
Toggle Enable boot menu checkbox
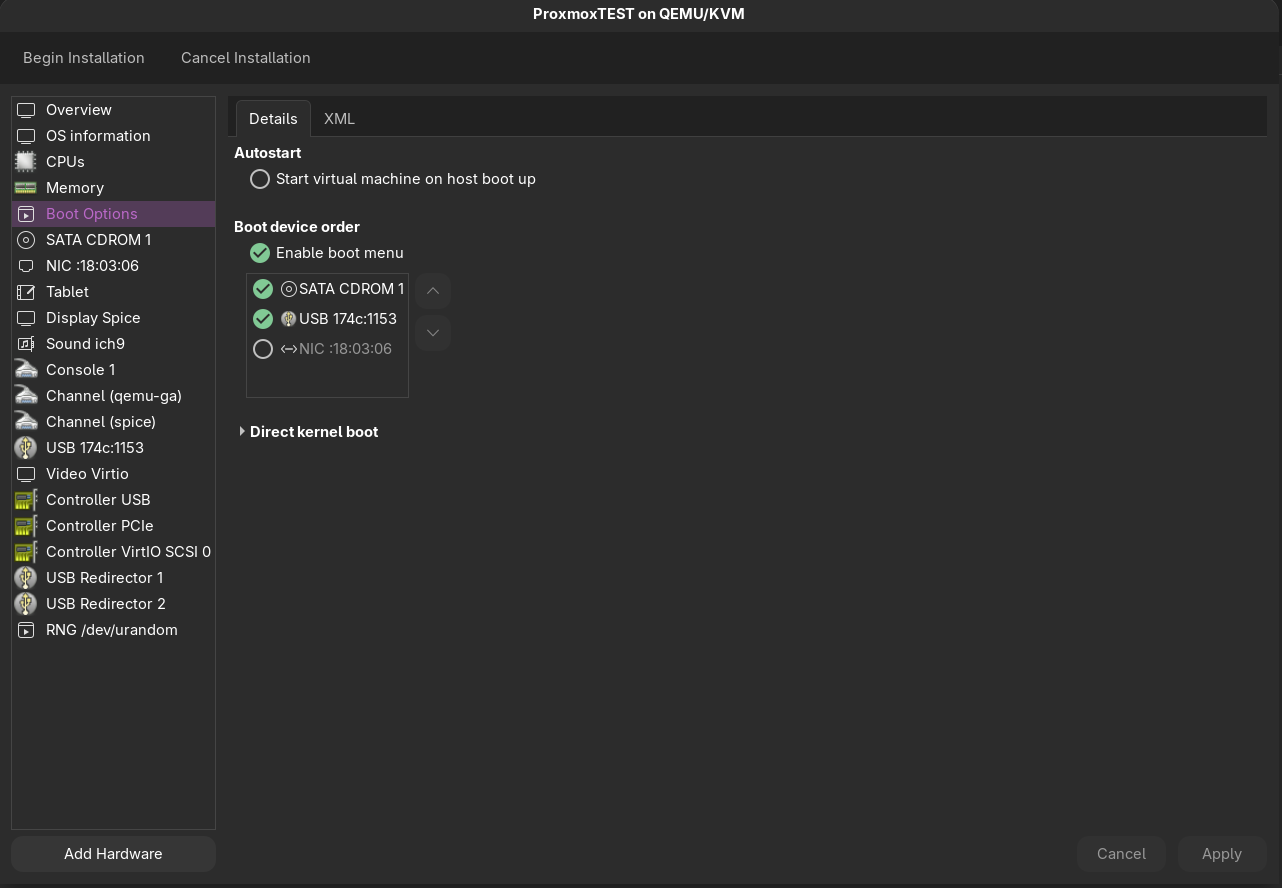(260, 253)
